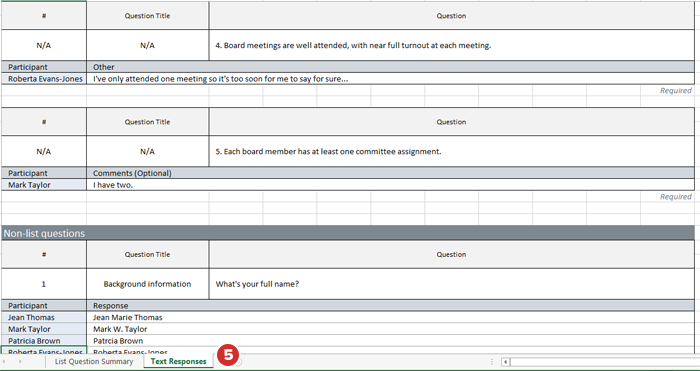
Task: Select the Mark Taylor participant cell under question 5
Action: click(44, 185)
